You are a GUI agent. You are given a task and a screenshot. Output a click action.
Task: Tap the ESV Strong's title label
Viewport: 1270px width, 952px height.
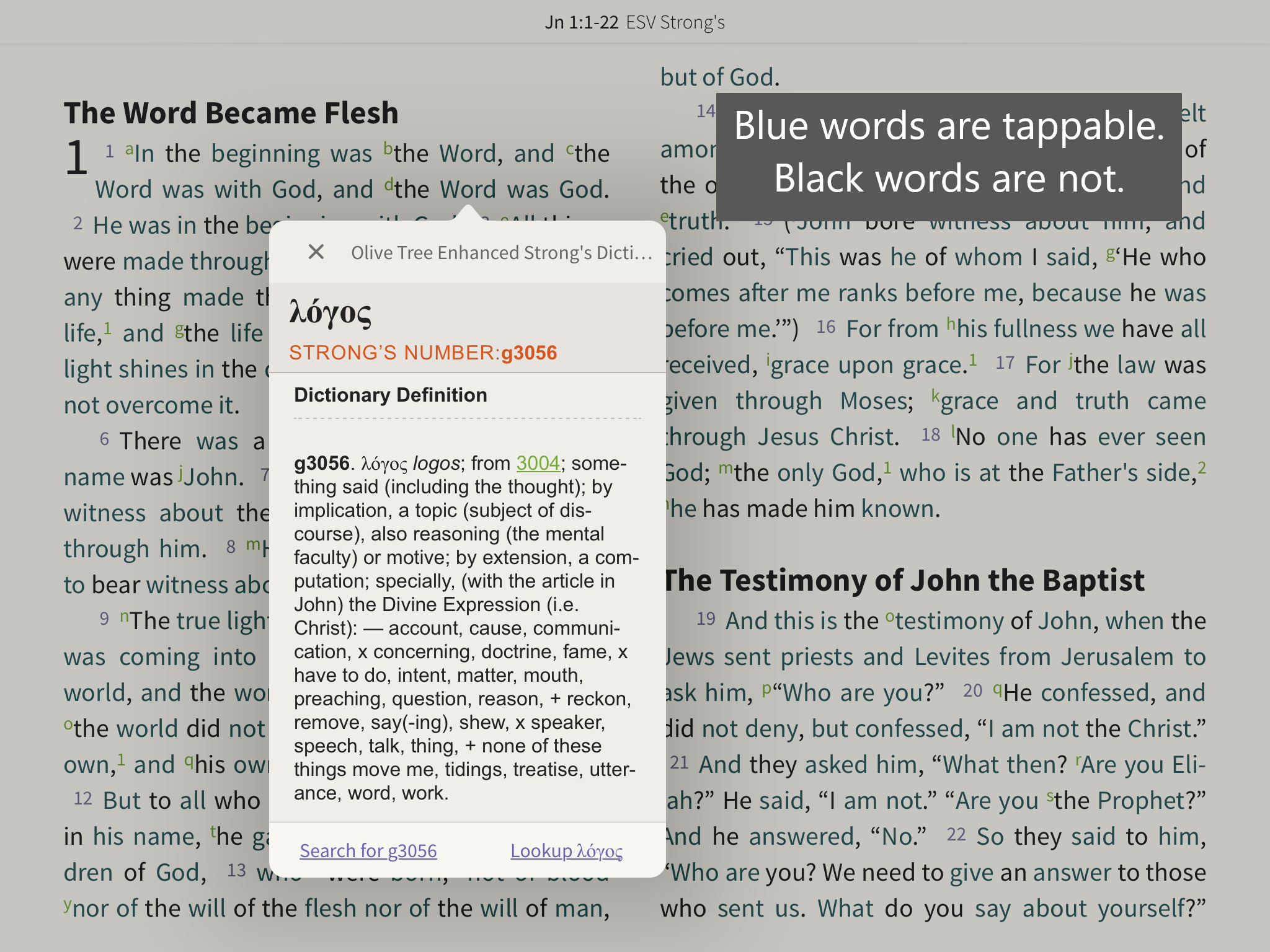tap(675, 22)
